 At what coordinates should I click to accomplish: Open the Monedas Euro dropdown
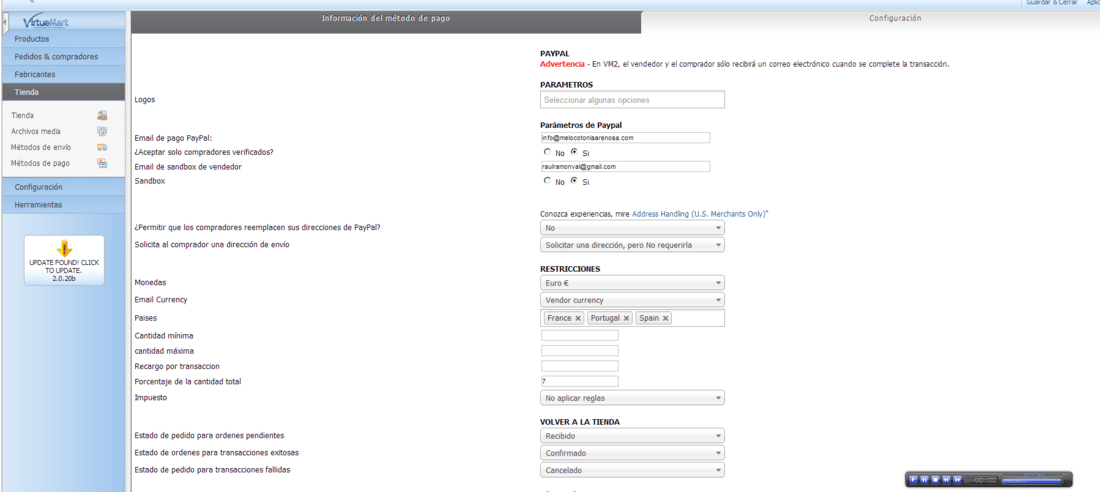click(x=632, y=283)
